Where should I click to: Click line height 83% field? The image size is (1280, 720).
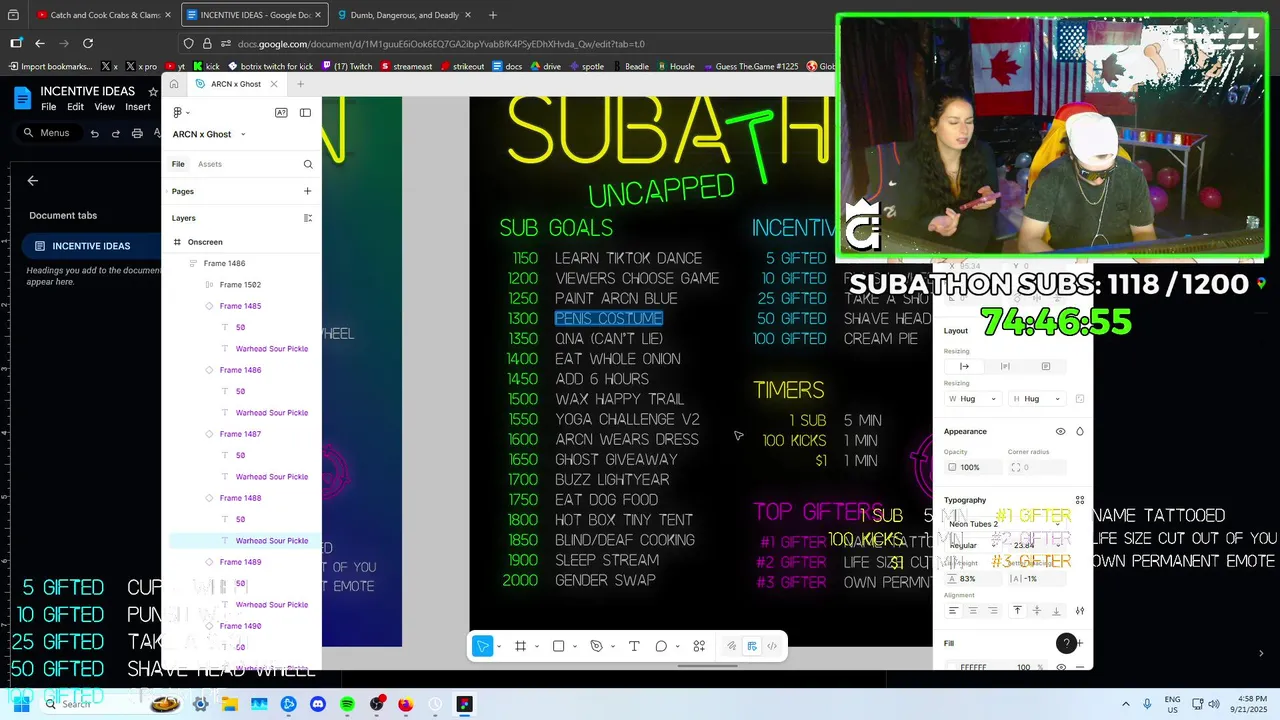coord(973,579)
